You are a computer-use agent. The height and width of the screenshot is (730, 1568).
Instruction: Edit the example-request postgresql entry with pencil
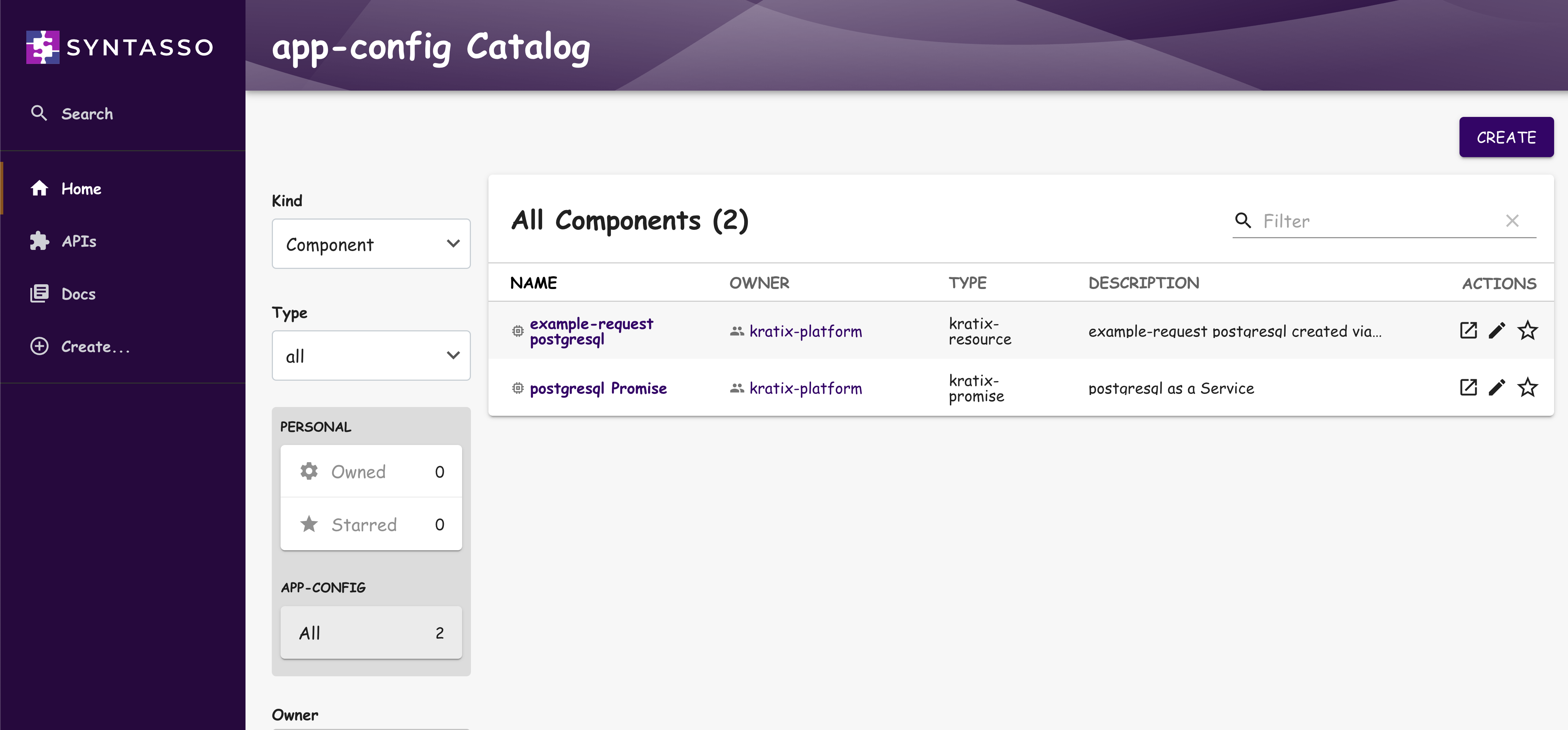[x=1497, y=331]
